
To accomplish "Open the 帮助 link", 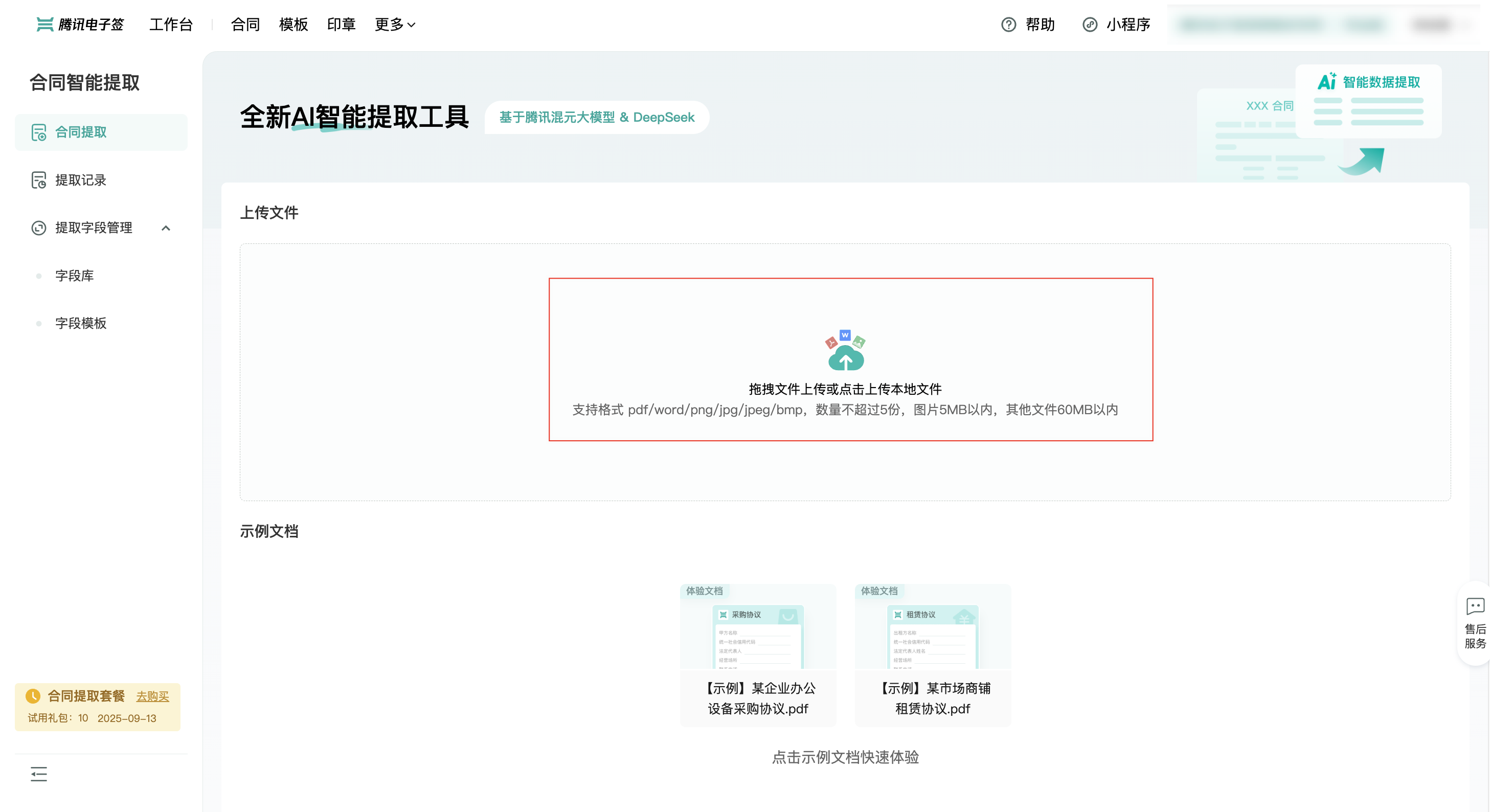I will tap(1040, 25).
